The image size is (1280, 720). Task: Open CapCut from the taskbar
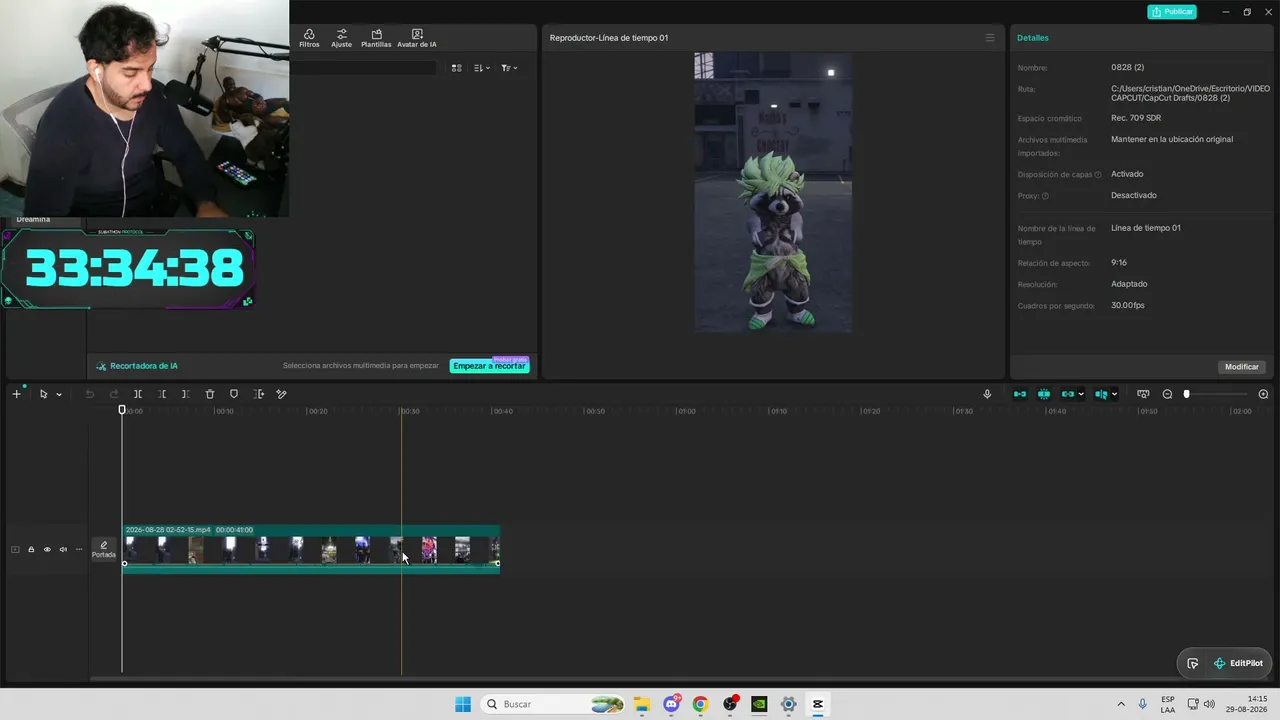click(817, 704)
